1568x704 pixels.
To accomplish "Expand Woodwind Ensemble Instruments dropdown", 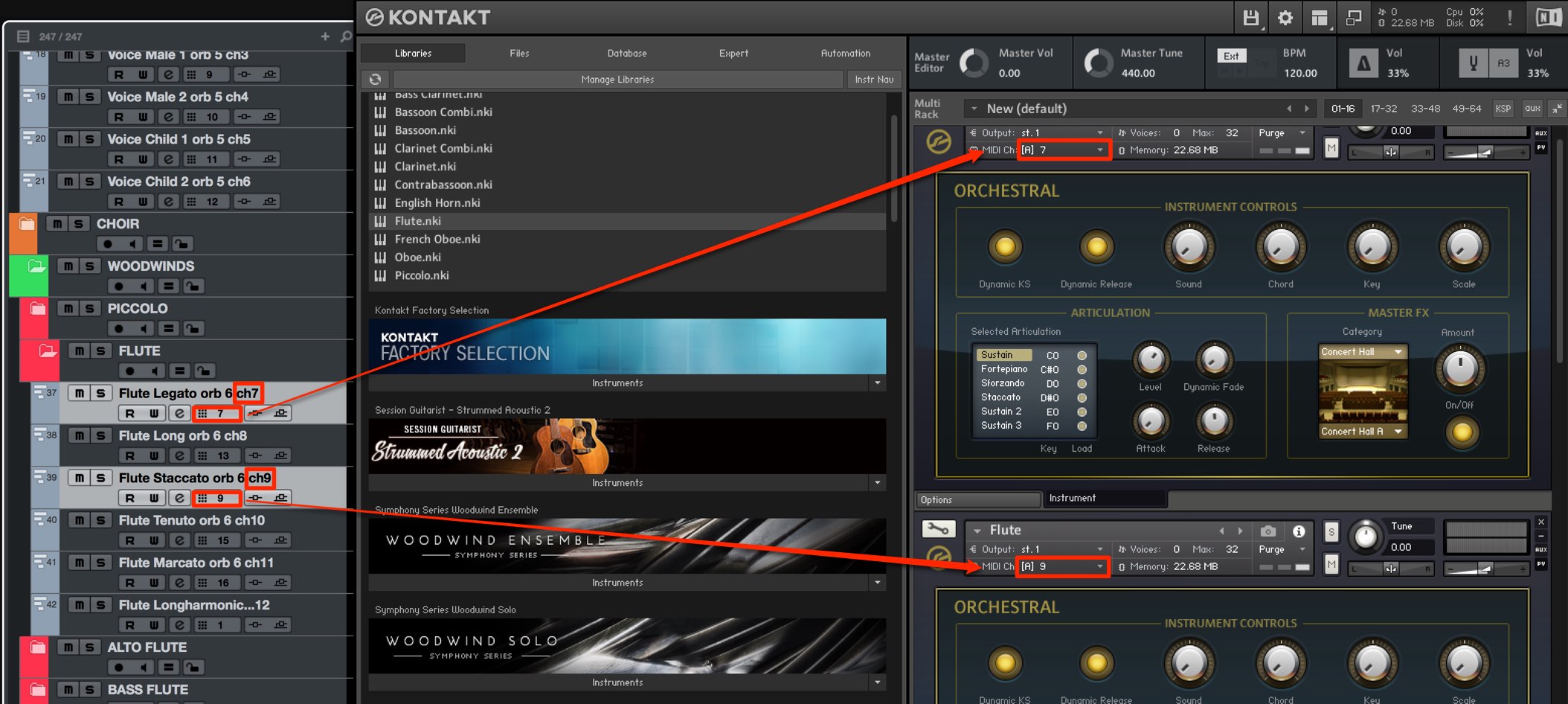I will click(878, 583).
